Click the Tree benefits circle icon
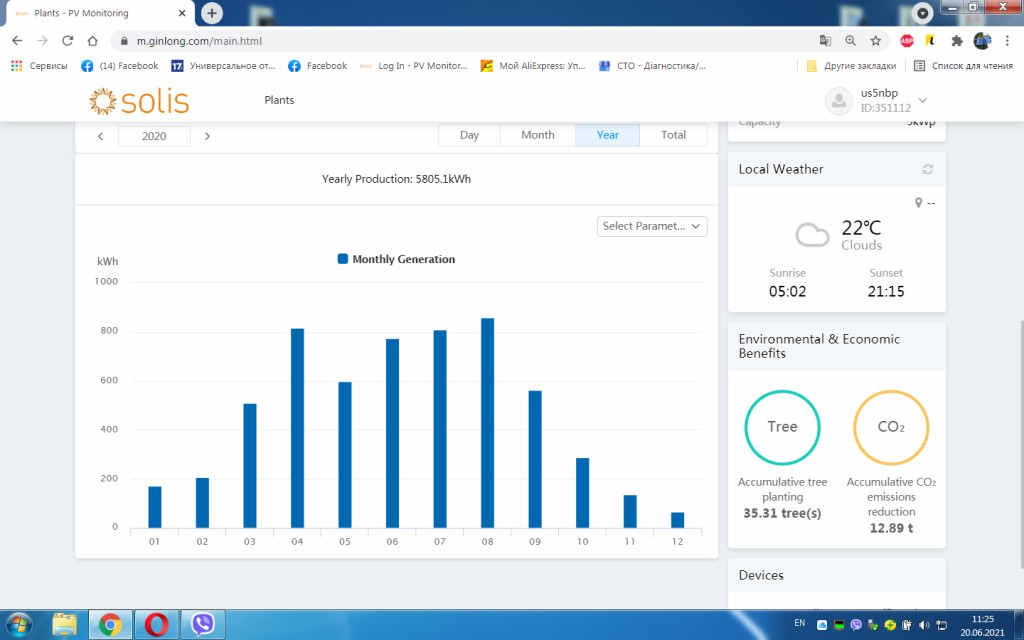 pos(782,427)
